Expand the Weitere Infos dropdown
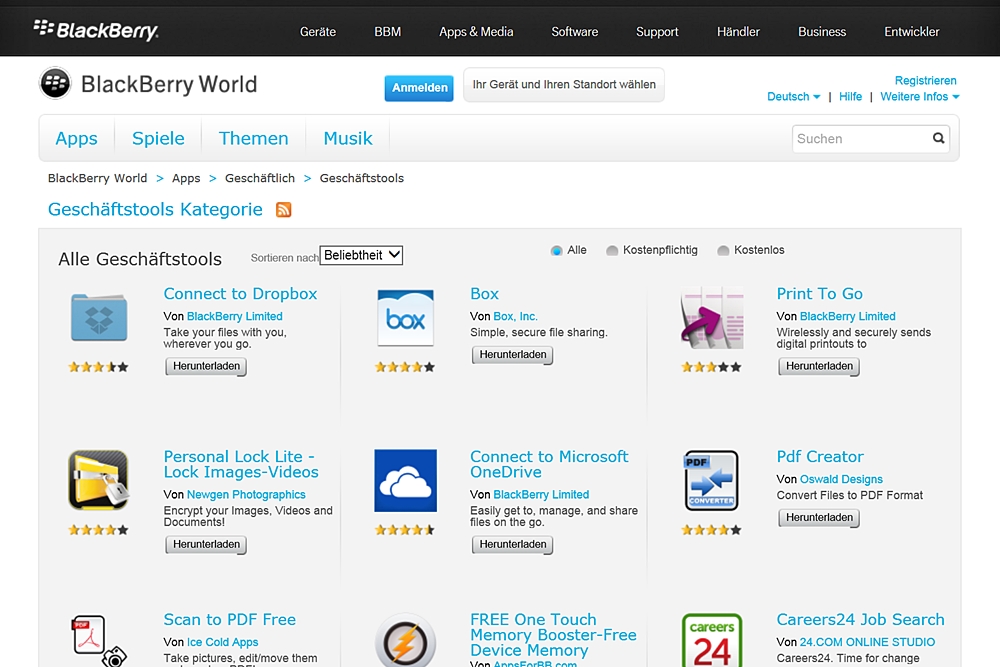This screenshot has height=667, width=1000. (x=920, y=96)
